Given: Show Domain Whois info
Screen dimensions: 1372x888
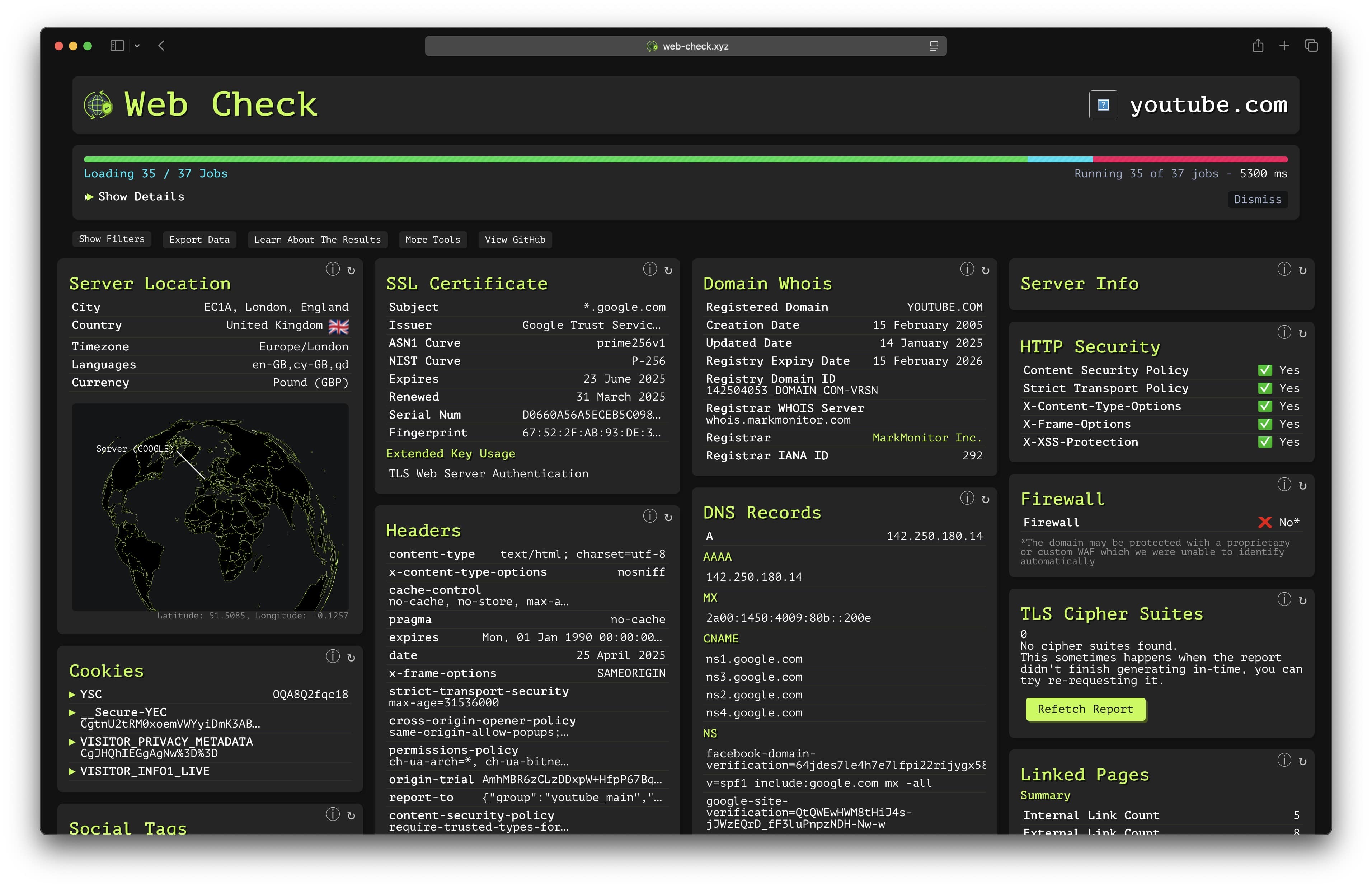Looking at the screenshot, I should pos(967,269).
